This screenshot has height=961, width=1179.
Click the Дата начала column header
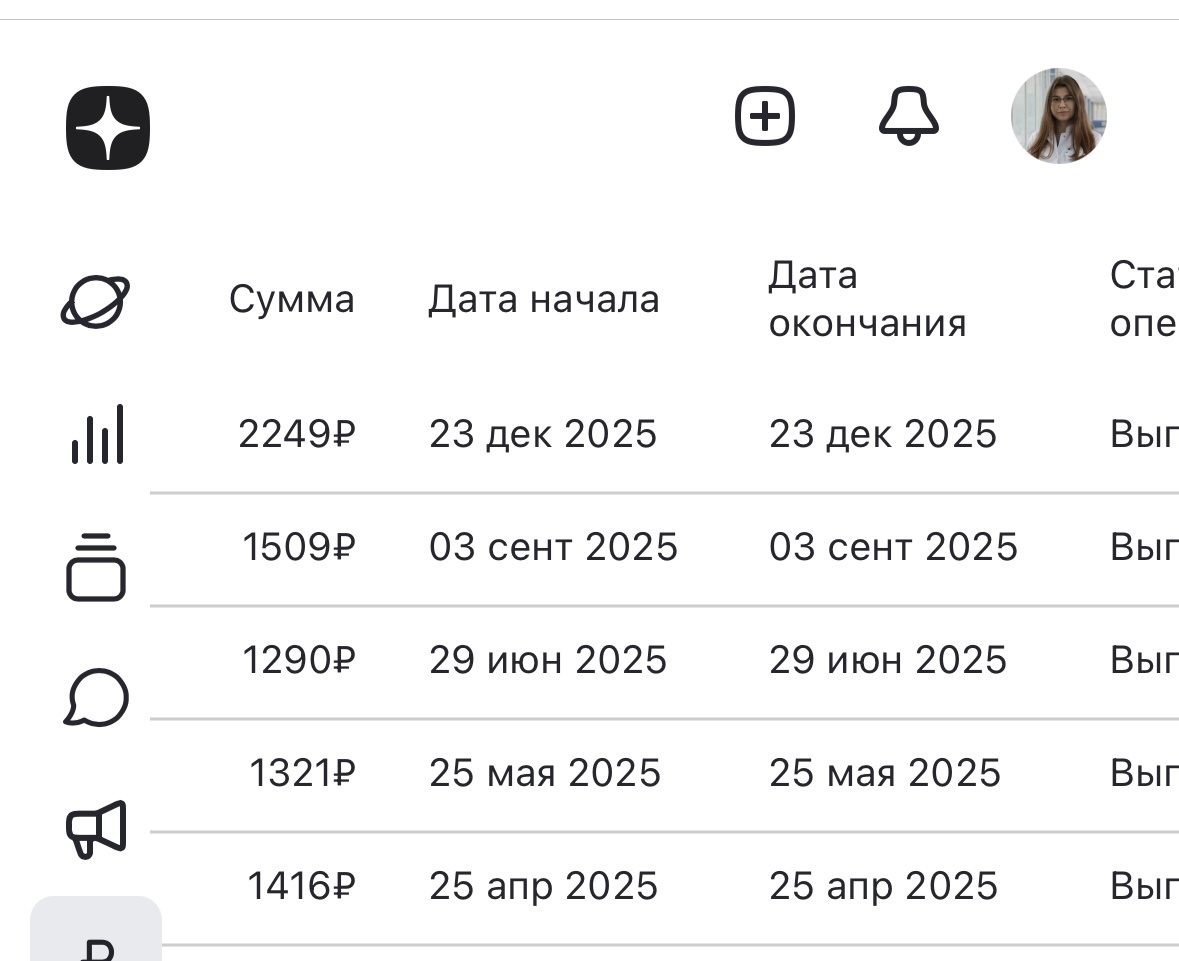click(x=543, y=298)
